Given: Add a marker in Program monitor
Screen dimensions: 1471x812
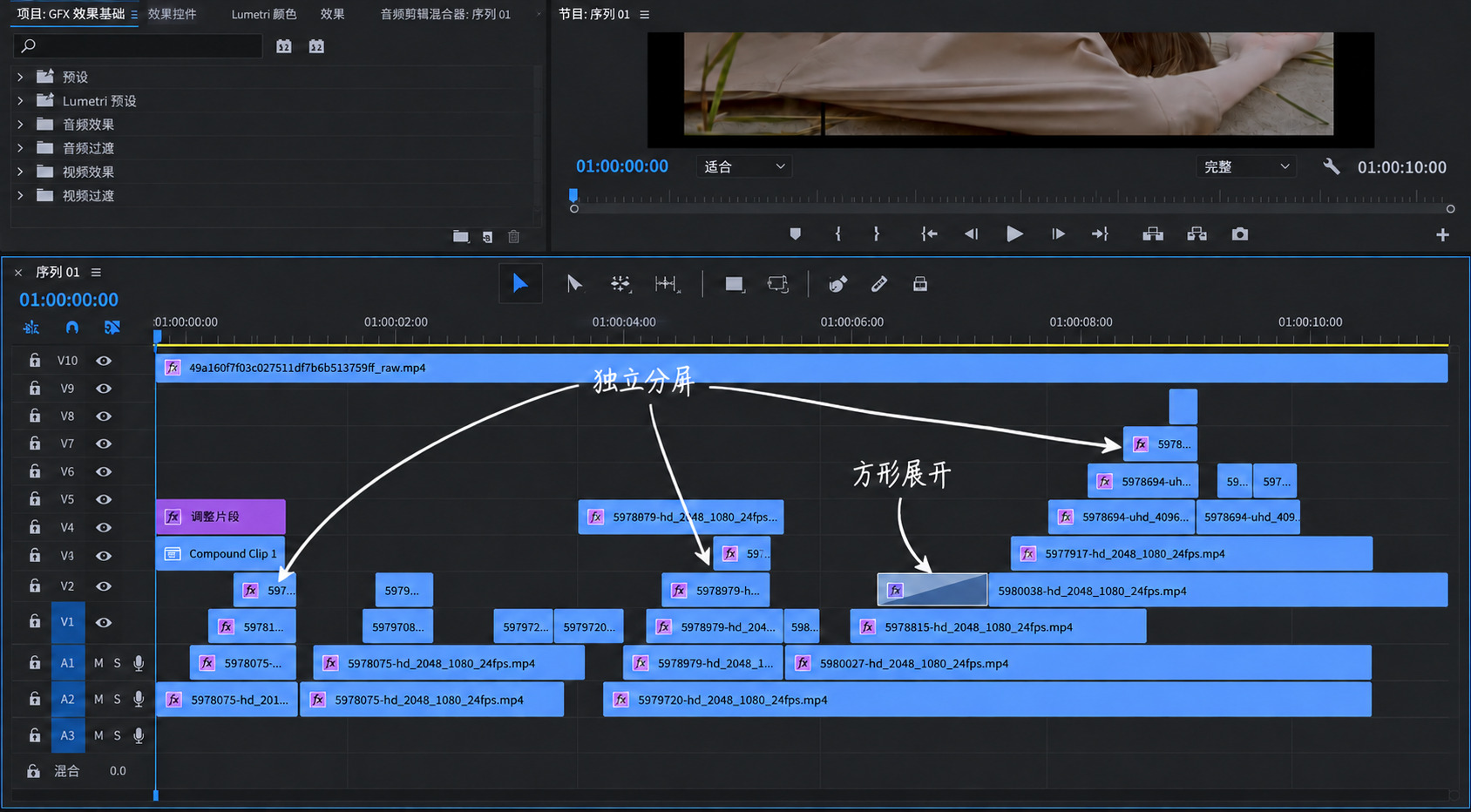Looking at the screenshot, I should [x=795, y=234].
